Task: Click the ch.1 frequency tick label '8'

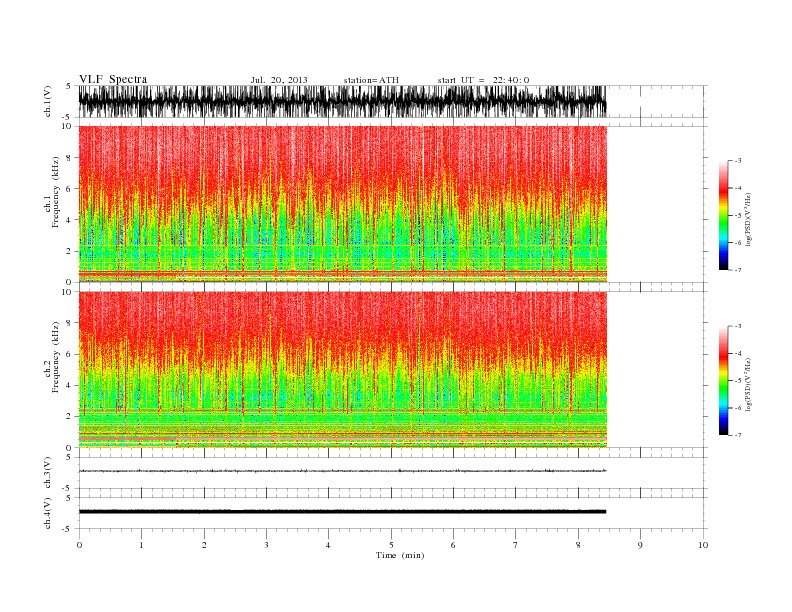Action: click(x=69, y=158)
